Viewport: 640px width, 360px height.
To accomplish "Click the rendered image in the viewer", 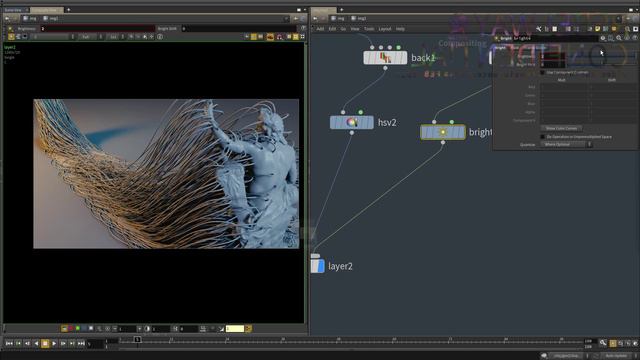I will pyautogui.click(x=166, y=174).
